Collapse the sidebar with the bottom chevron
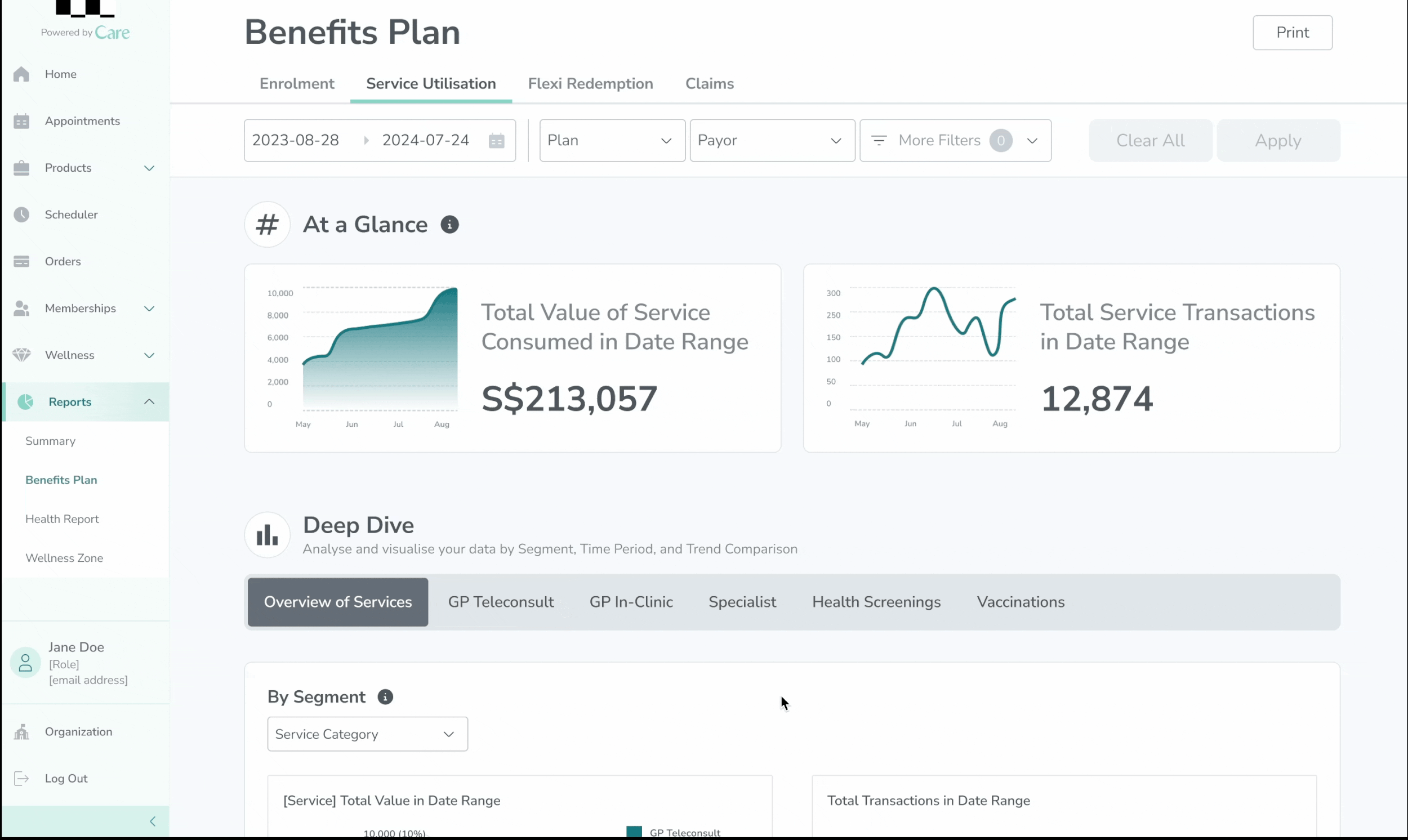The height and width of the screenshot is (840, 1408). [x=152, y=821]
